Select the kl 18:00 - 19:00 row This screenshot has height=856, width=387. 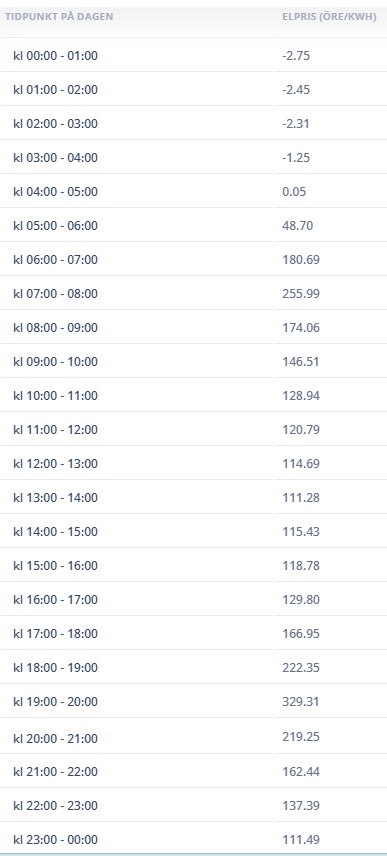tap(193, 667)
